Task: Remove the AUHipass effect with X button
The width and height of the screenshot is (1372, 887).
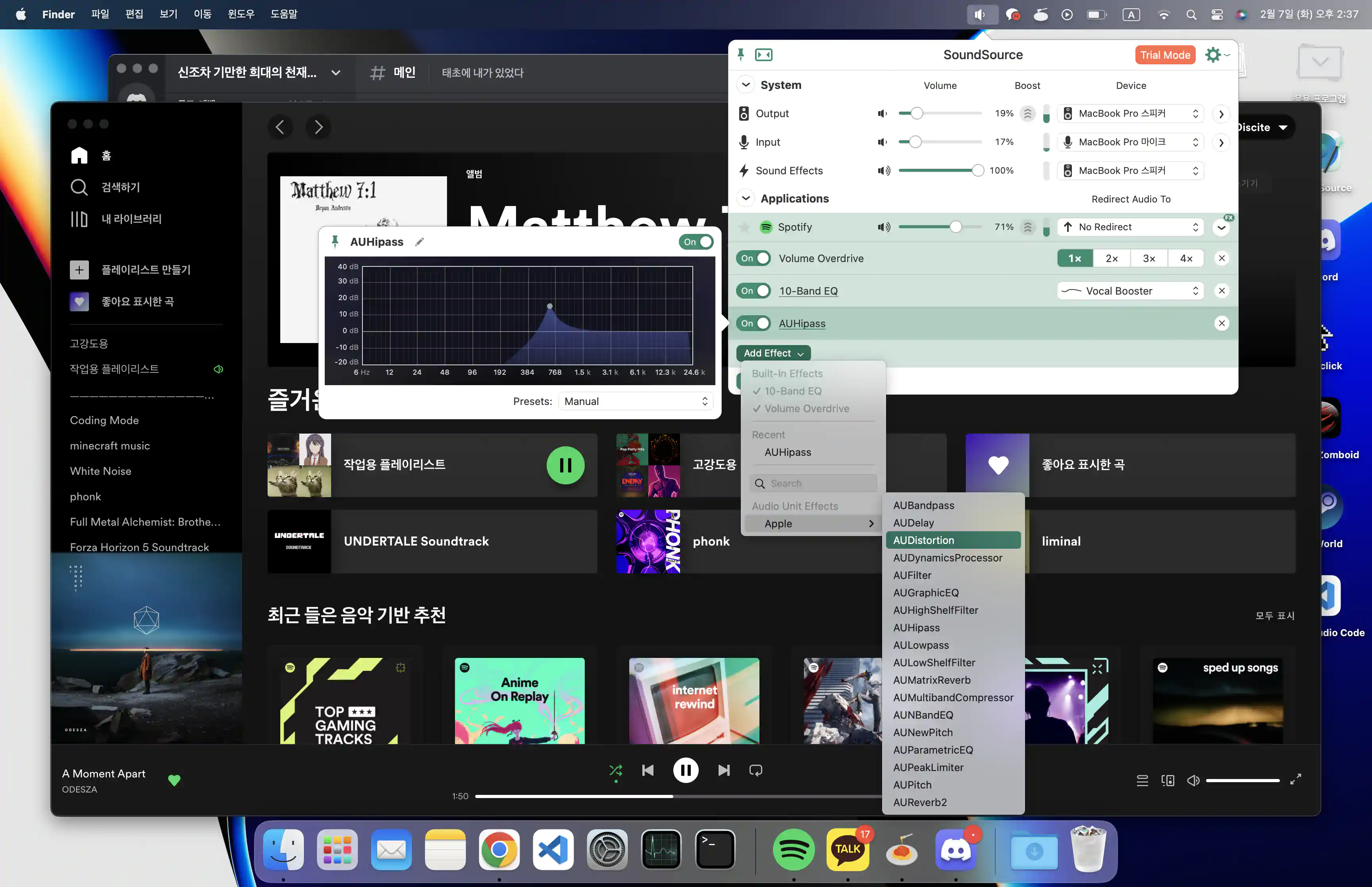Action: [1221, 324]
